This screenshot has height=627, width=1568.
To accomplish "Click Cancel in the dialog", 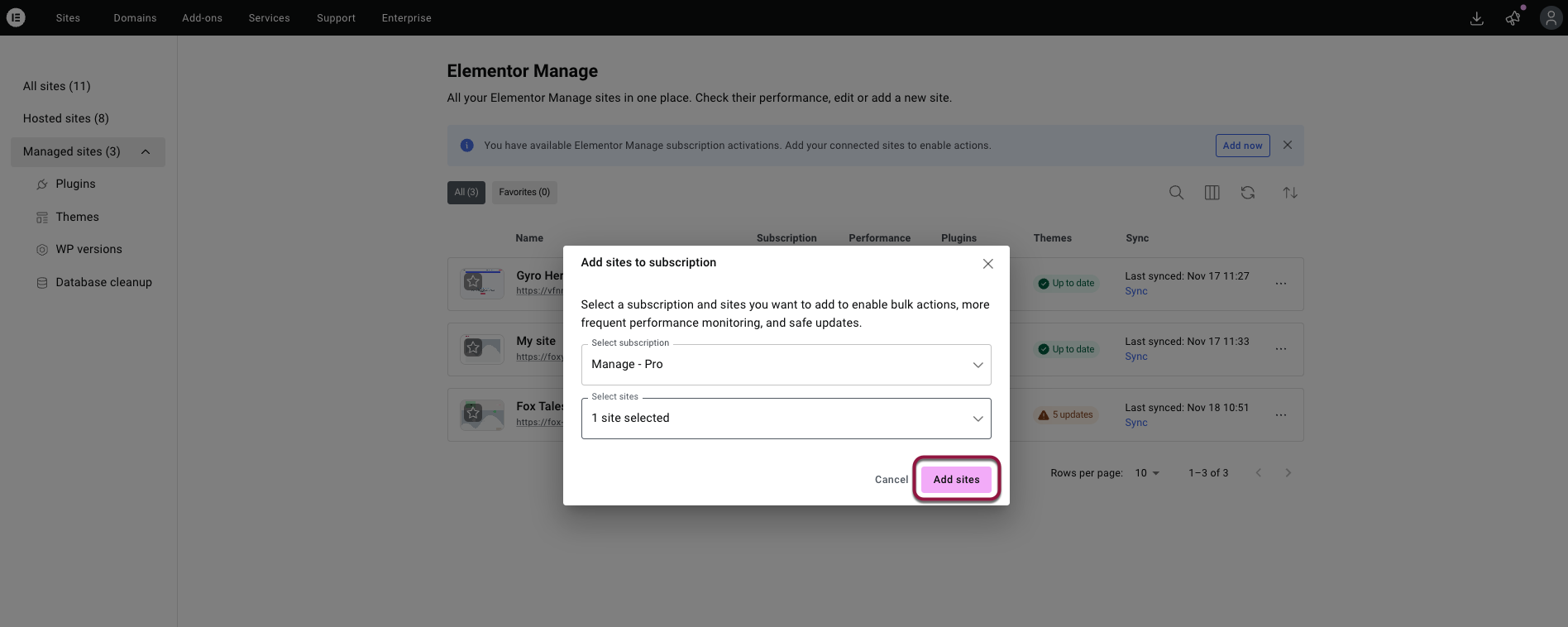I will 891,480.
